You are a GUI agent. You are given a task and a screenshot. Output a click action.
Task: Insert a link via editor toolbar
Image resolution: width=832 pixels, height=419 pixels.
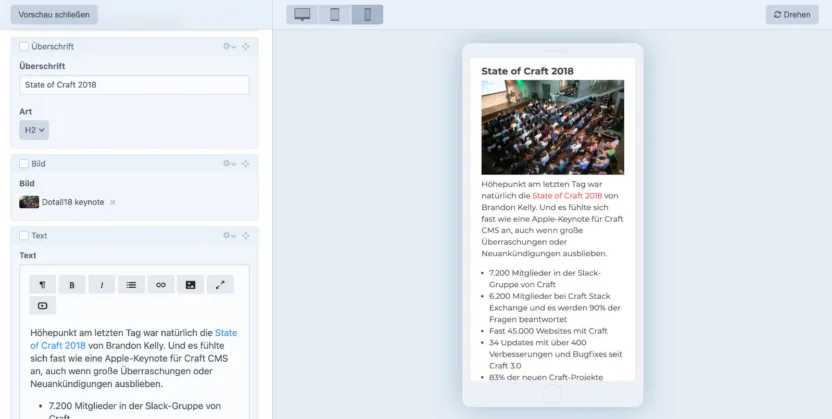tap(161, 285)
